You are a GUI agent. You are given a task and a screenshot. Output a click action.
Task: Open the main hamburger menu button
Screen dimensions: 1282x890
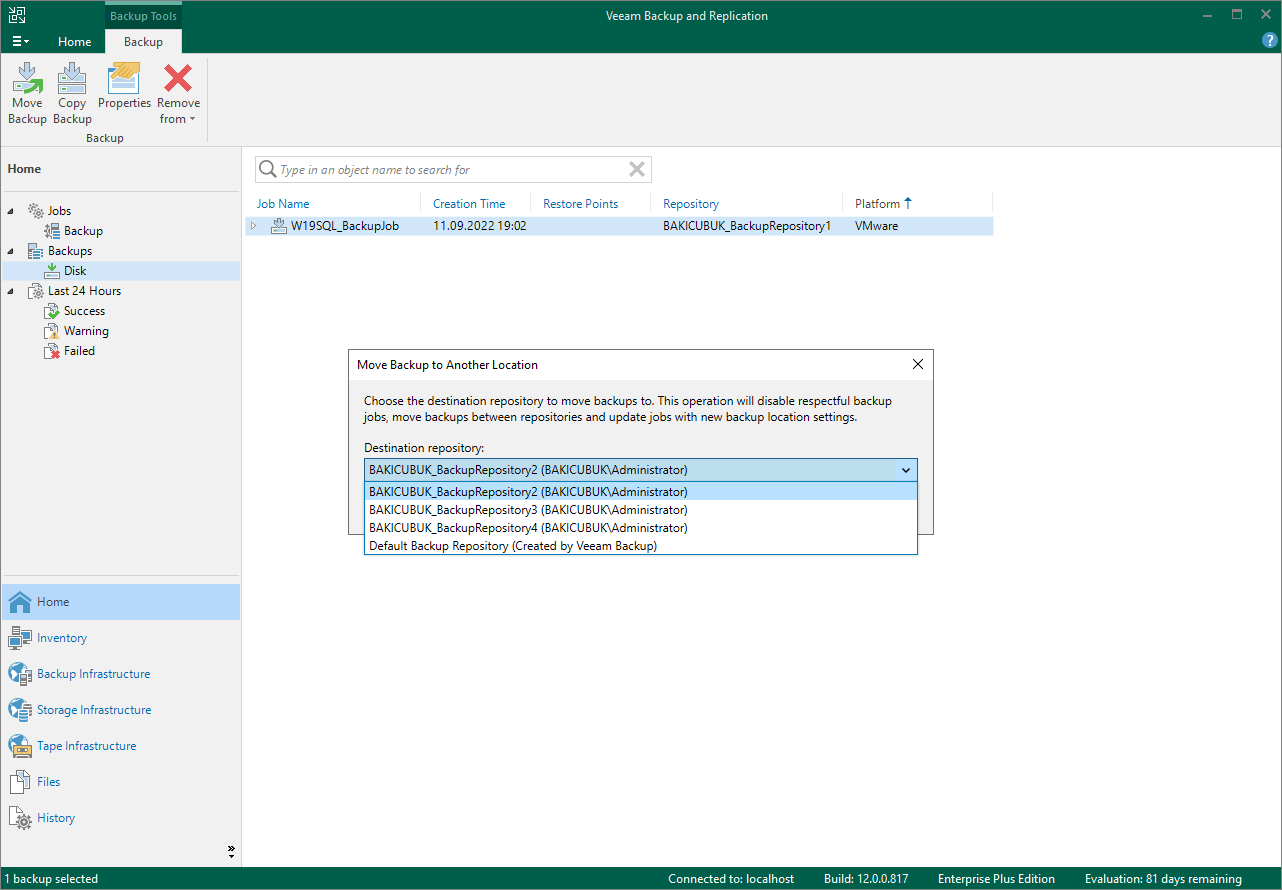[x=20, y=41]
